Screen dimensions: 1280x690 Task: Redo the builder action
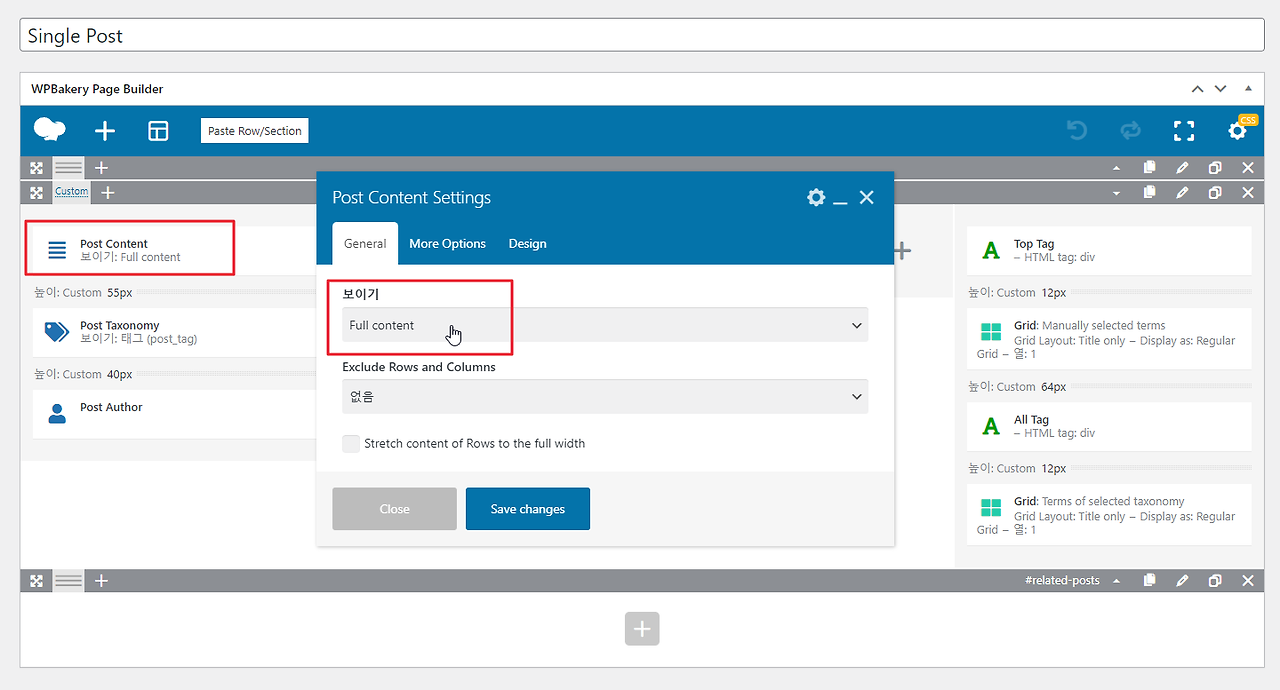tap(1130, 130)
